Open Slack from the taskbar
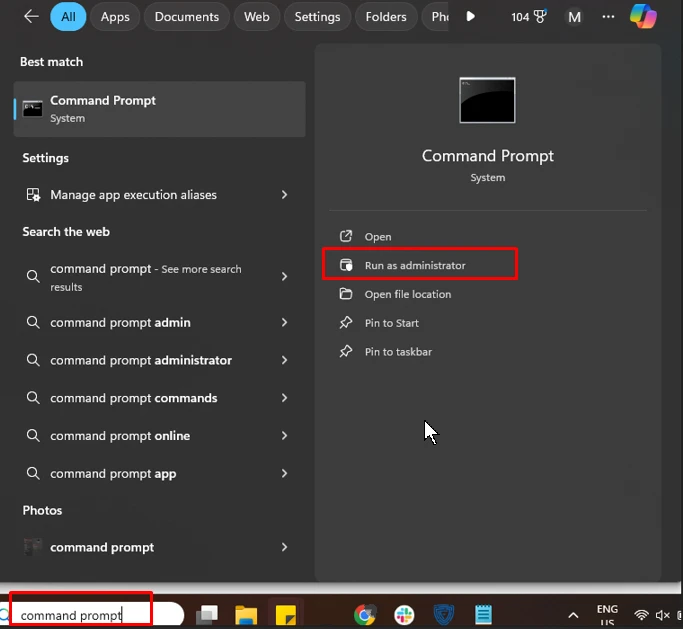The height and width of the screenshot is (629, 683). click(x=404, y=615)
